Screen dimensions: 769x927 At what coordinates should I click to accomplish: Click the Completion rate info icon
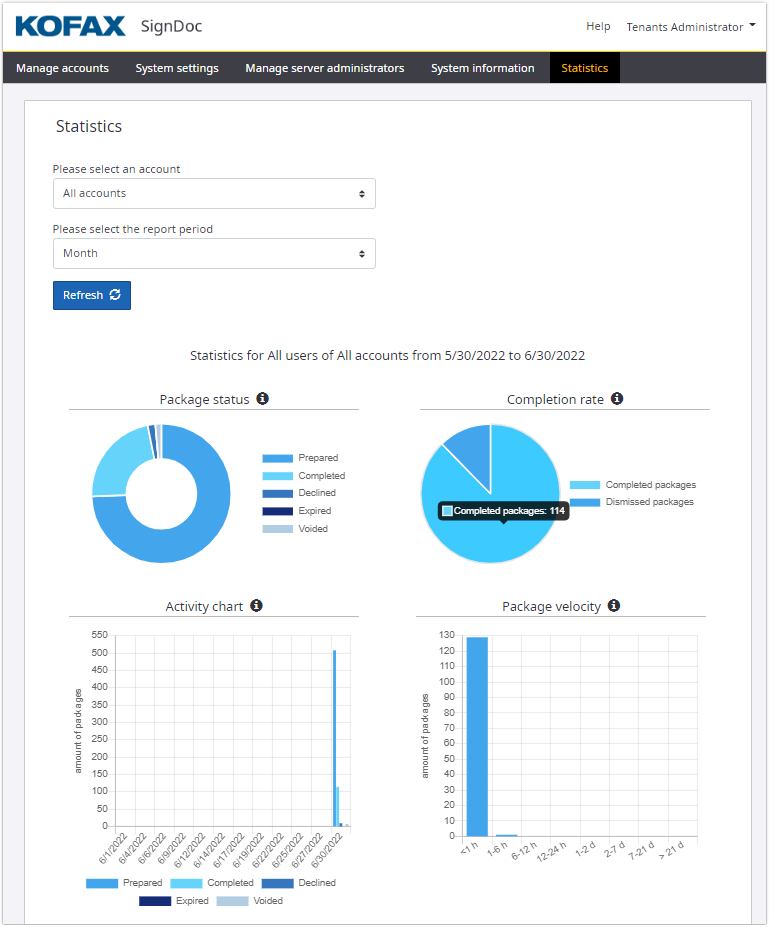click(x=617, y=399)
